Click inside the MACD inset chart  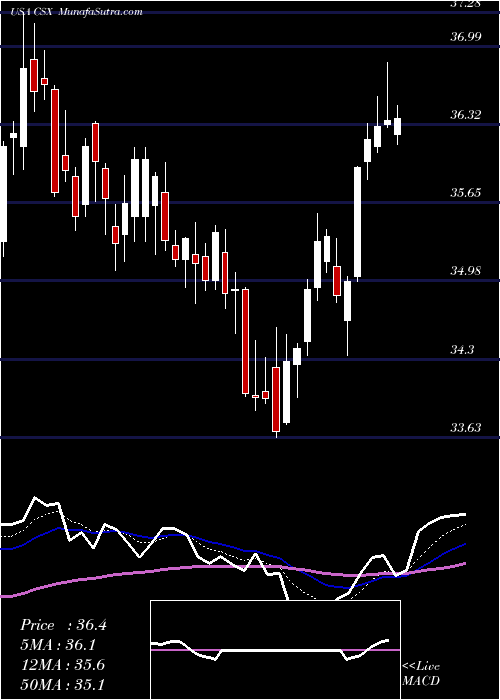tap(275, 650)
